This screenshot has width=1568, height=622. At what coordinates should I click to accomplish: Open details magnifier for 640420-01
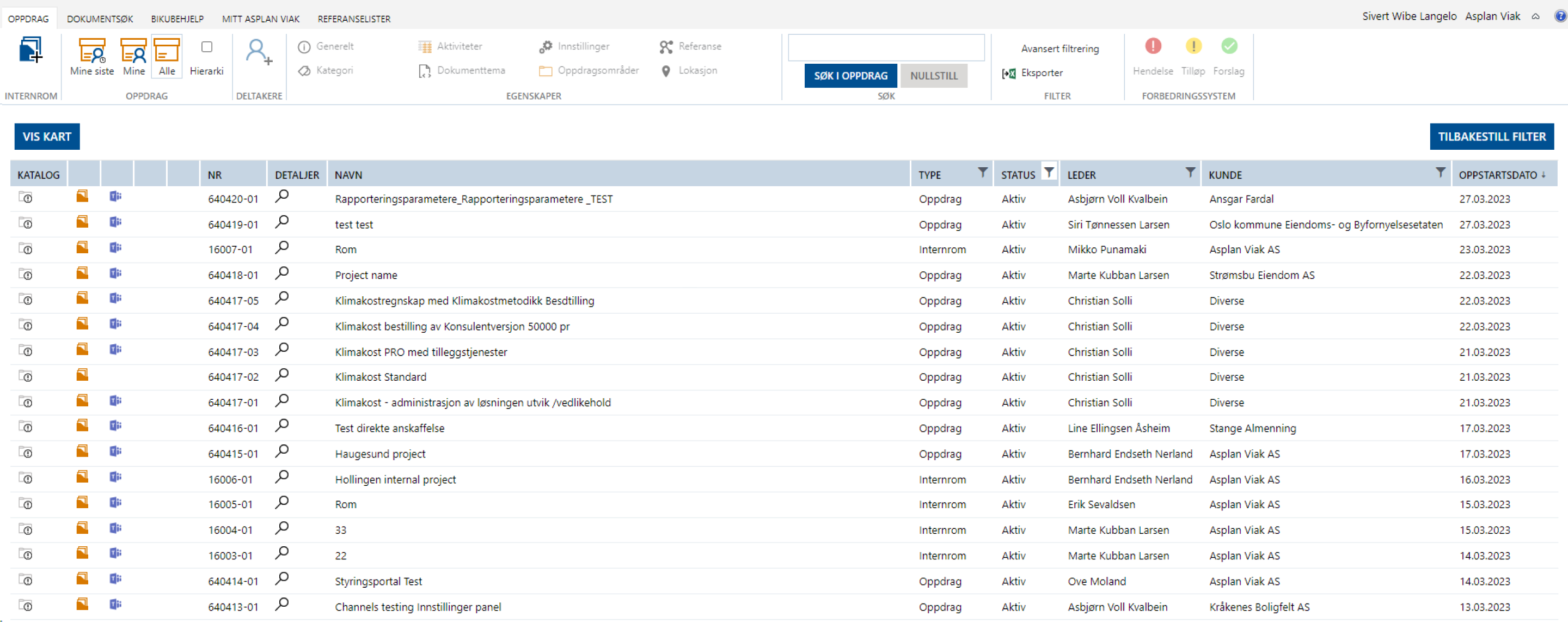point(282,196)
